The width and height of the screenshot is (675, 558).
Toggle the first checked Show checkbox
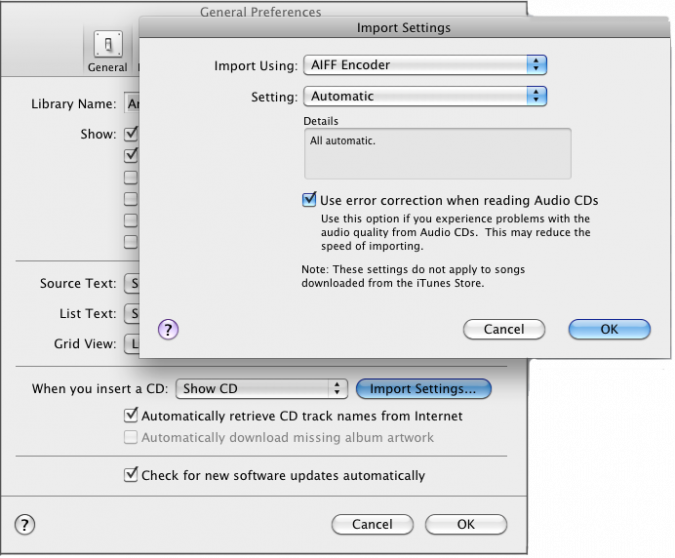point(130,133)
